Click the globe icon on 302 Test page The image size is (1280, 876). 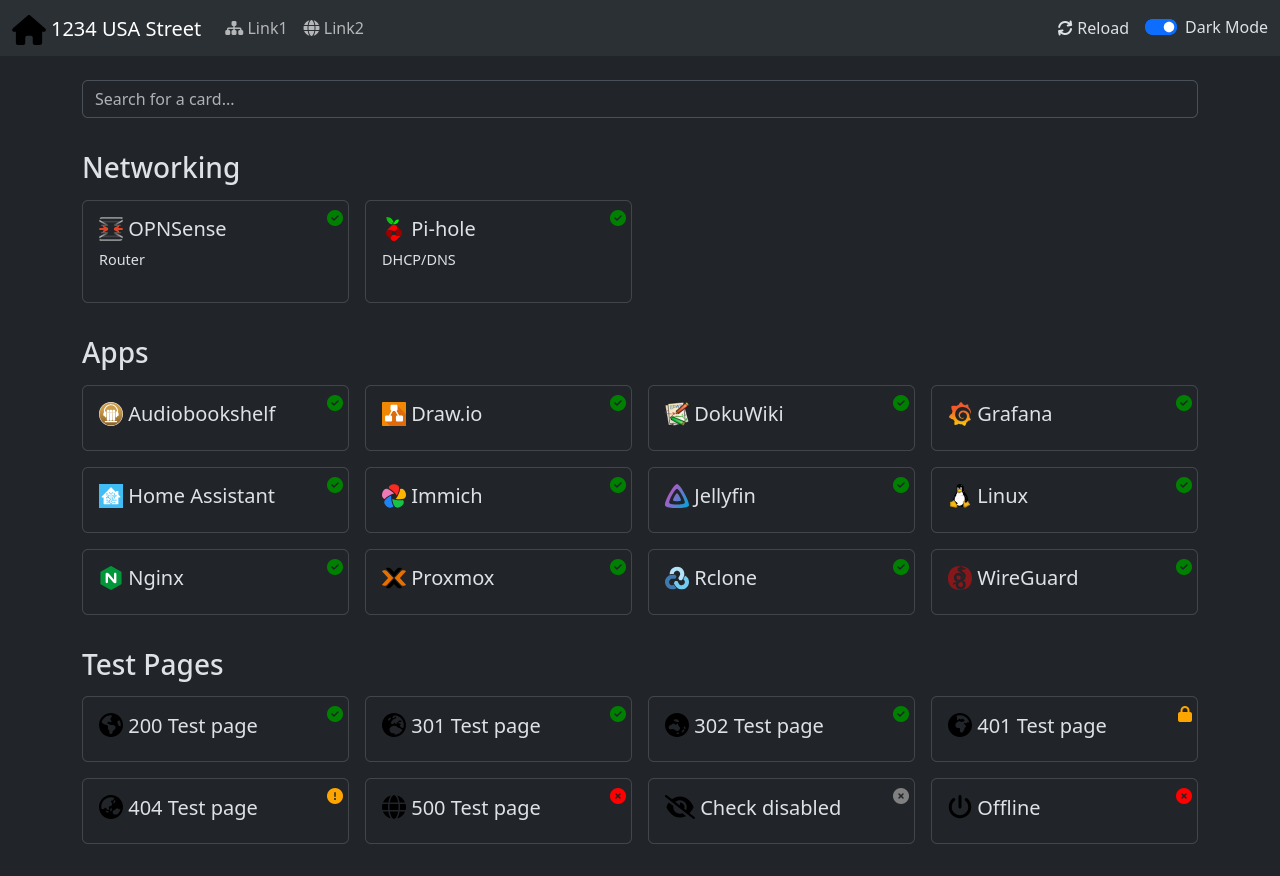click(677, 725)
